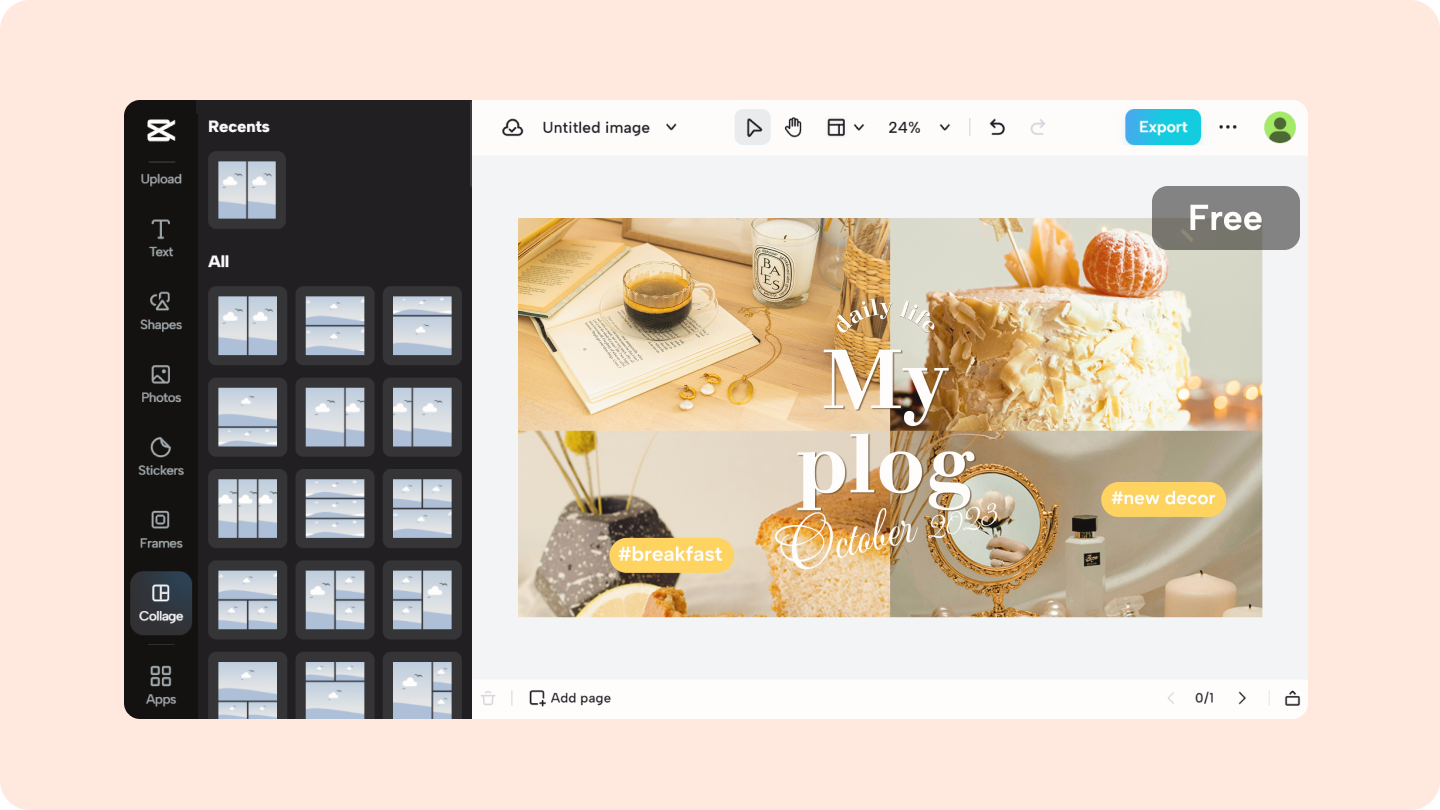Open the Frames panel
Screen dimensions: 1440x810
(x=161, y=530)
